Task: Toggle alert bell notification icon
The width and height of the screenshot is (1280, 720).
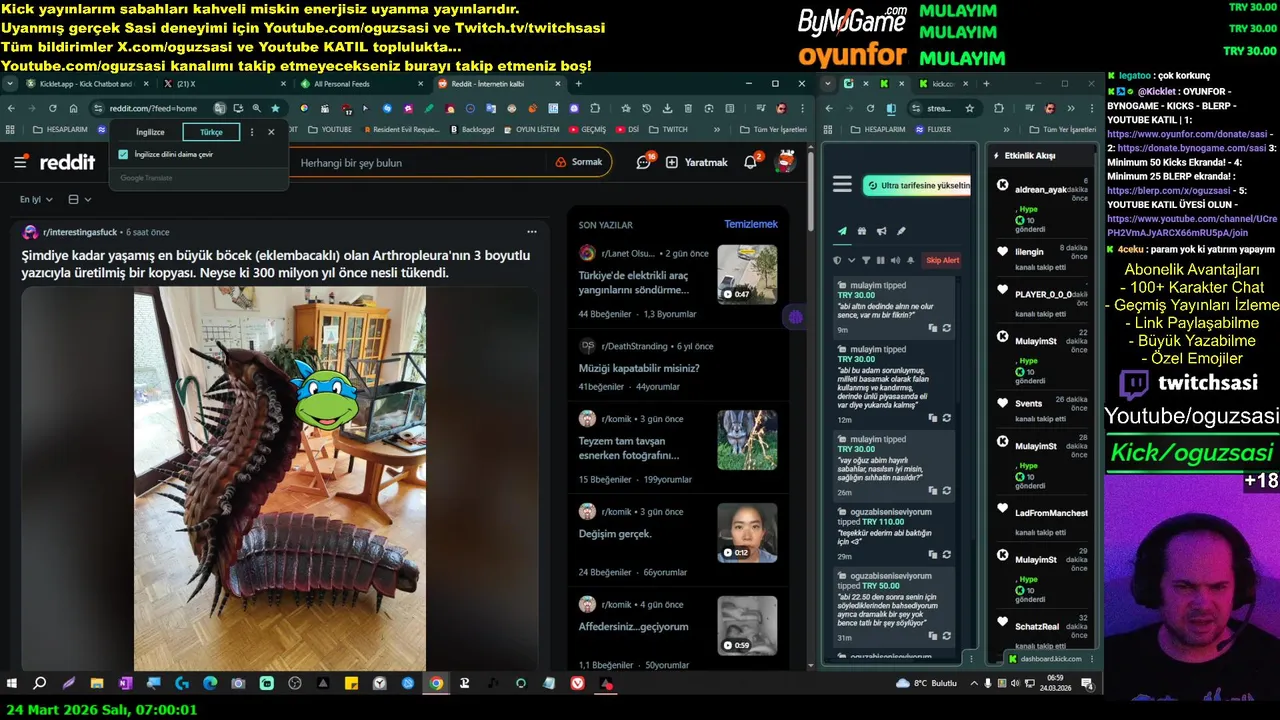Action: click(910, 260)
